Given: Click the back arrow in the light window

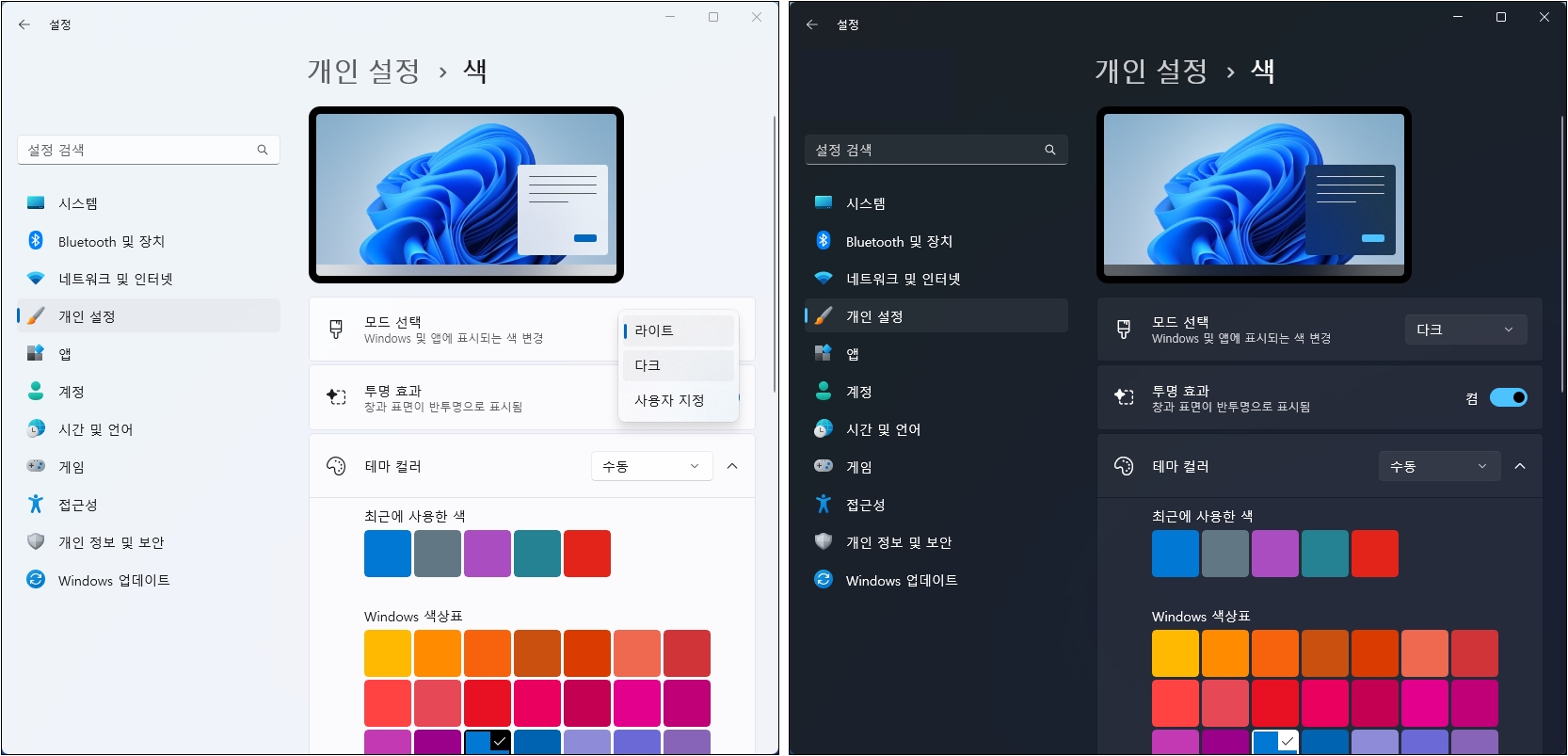Looking at the screenshot, I should click(x=24, y=24).
